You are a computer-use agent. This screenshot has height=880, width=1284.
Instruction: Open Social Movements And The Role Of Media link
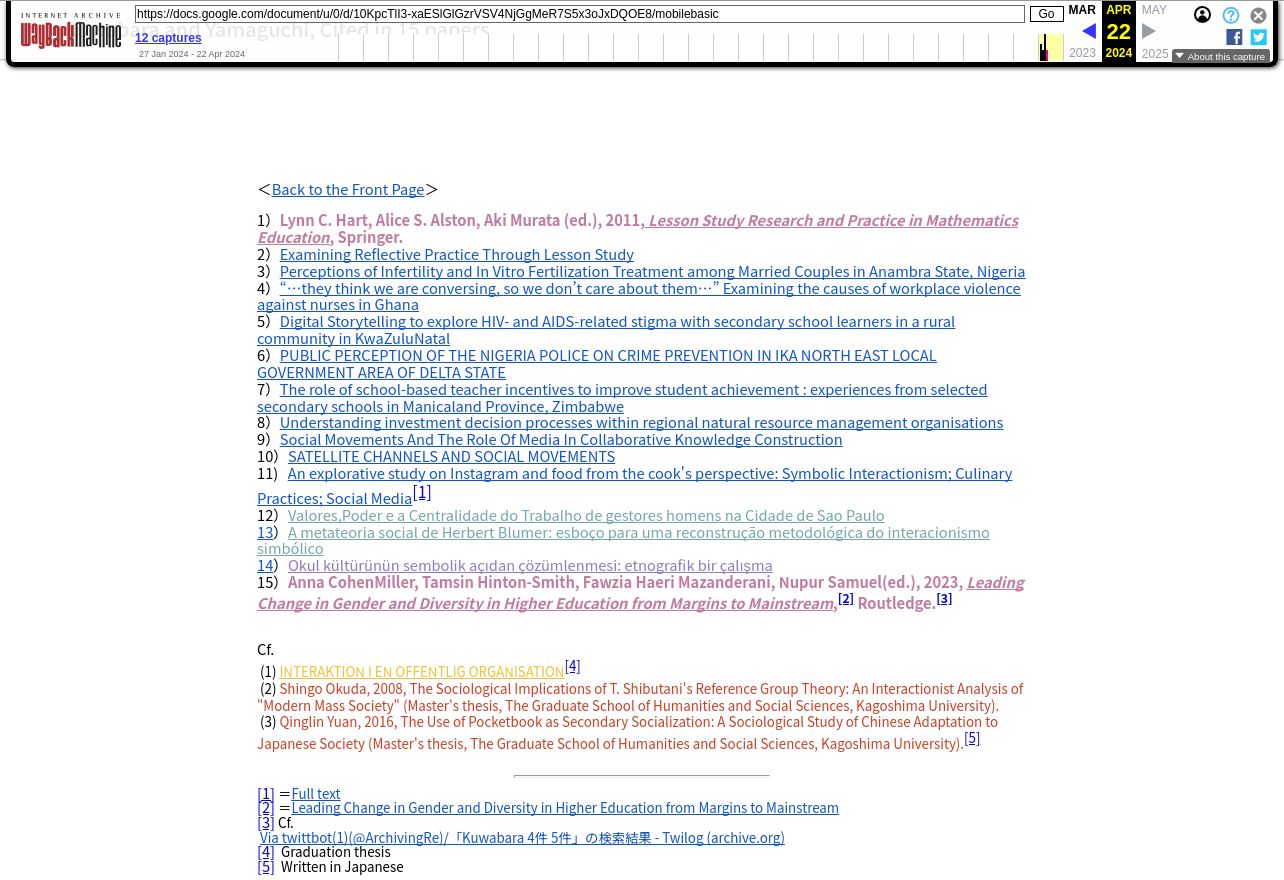point(561,439)
